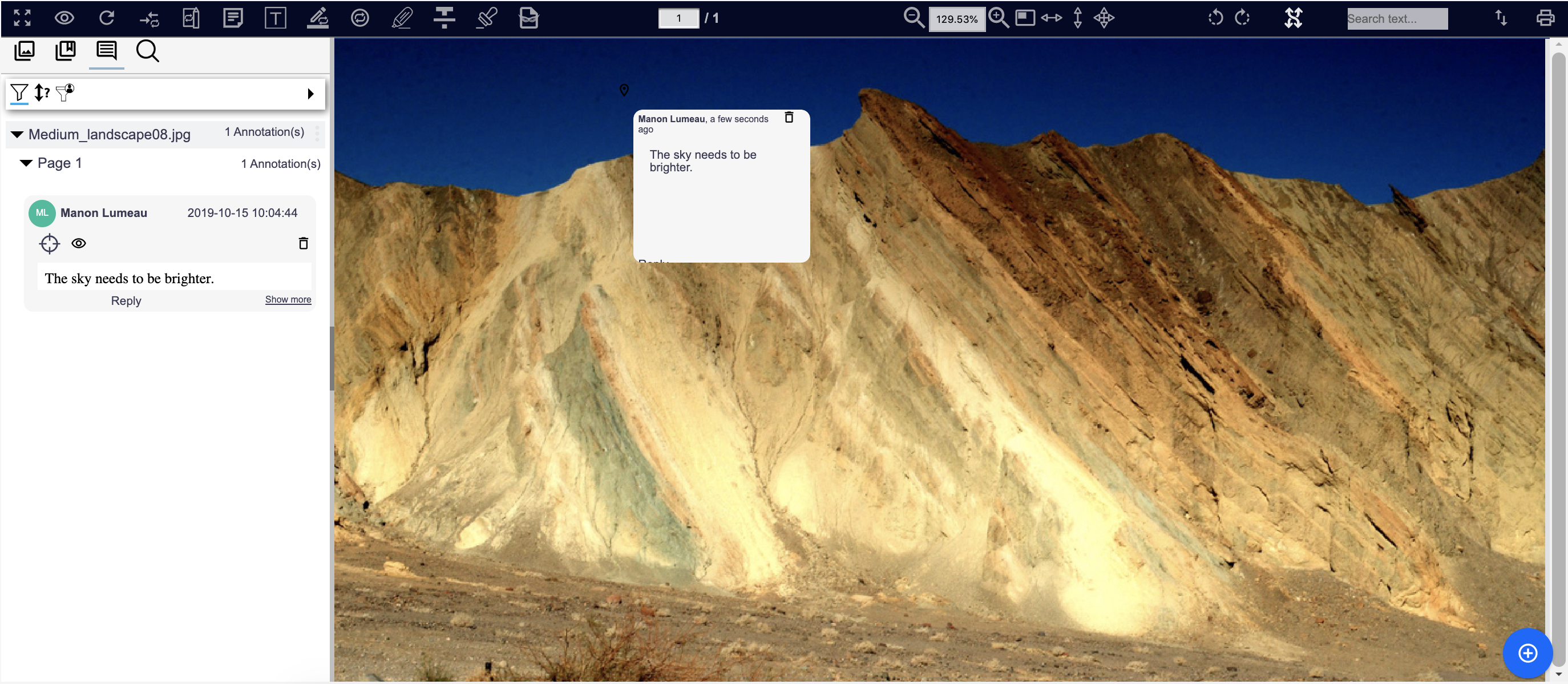The height and width of the screenshot is (684, 1568).
Task: Select the stamp tool
Action: [487, 18]
